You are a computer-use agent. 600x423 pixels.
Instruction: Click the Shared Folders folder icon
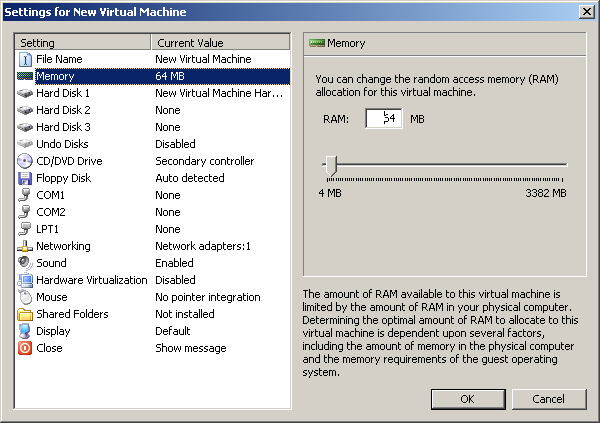[x=25, y=314]
